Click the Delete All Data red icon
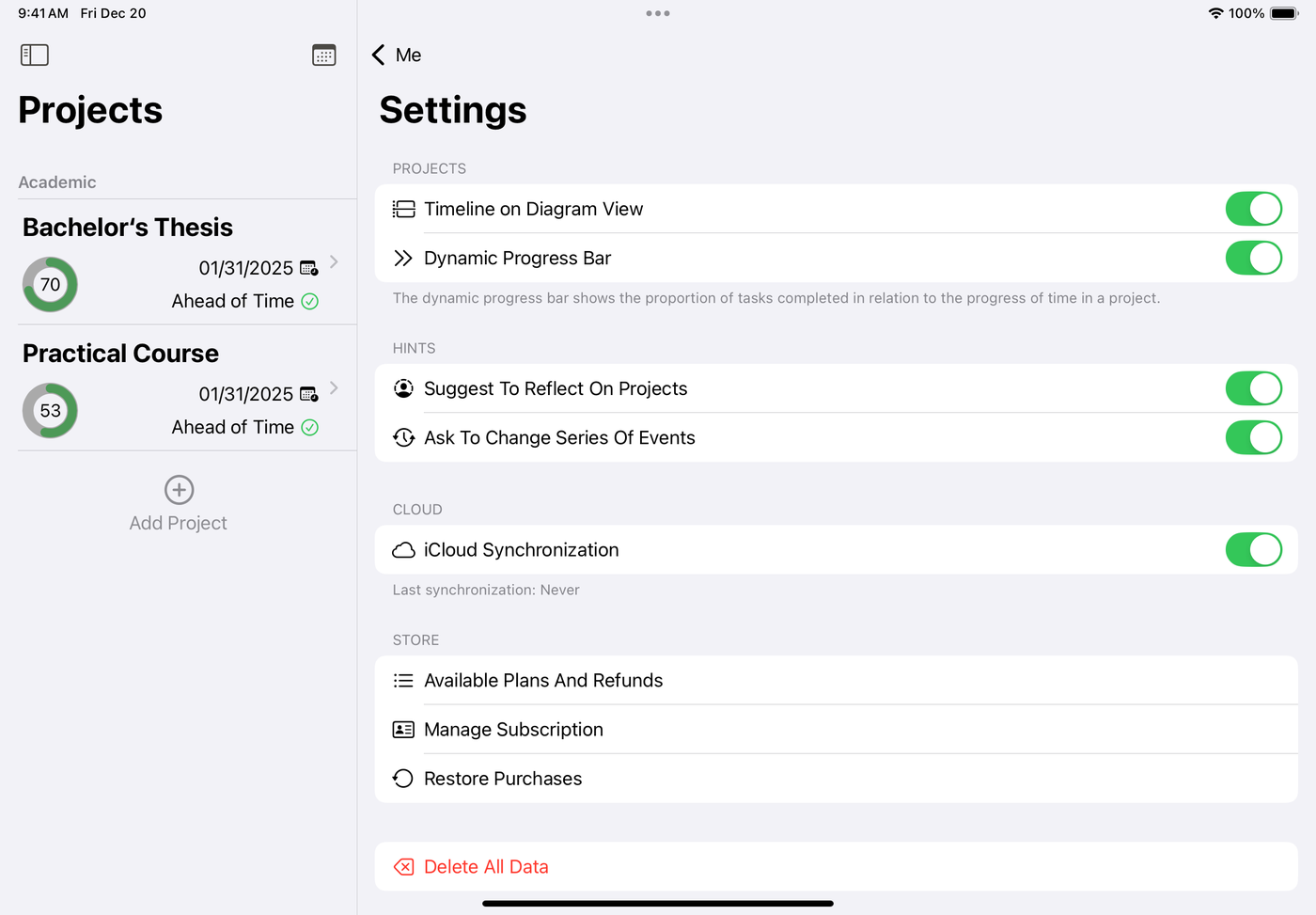Image resolution: width=1316 pixels, height=915 pixels. [x=403, y=867]
